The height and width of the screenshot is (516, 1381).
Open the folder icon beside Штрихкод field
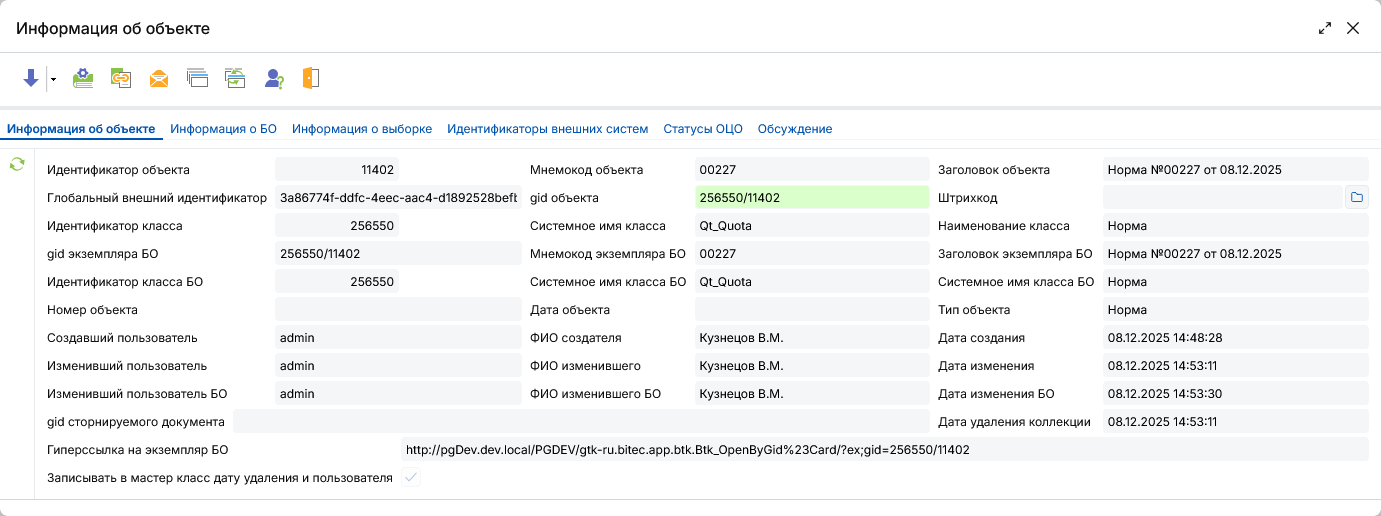1357,198
